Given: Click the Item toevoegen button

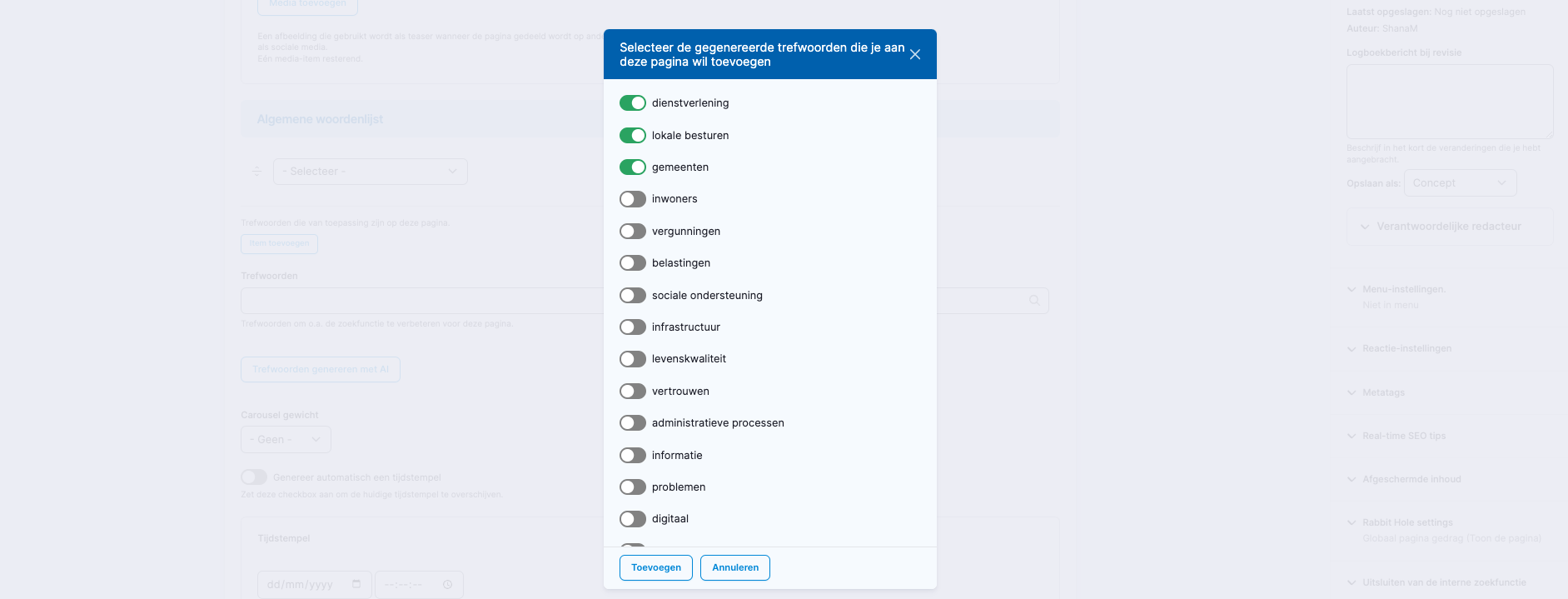Looking at the screenshot, I should pyautogui.click(x=279, y=243).
